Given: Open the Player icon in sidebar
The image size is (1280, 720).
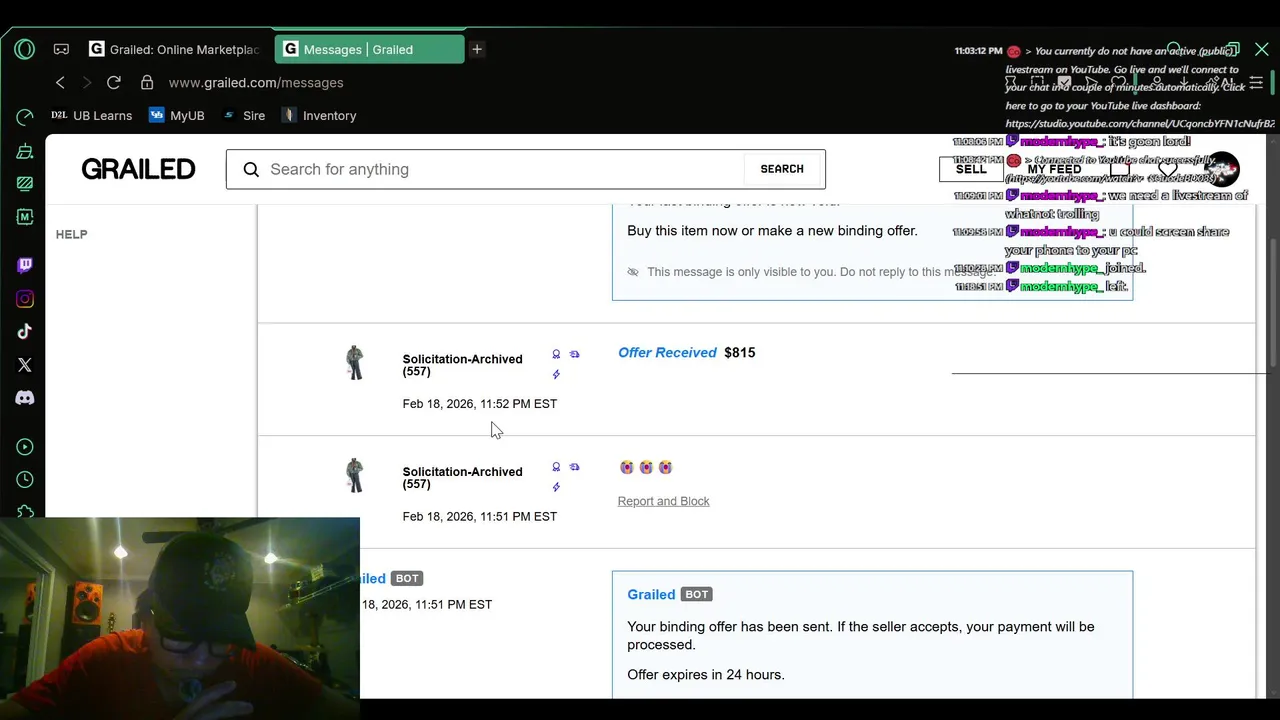Looking at the screenshot, I should click(25, 447).
